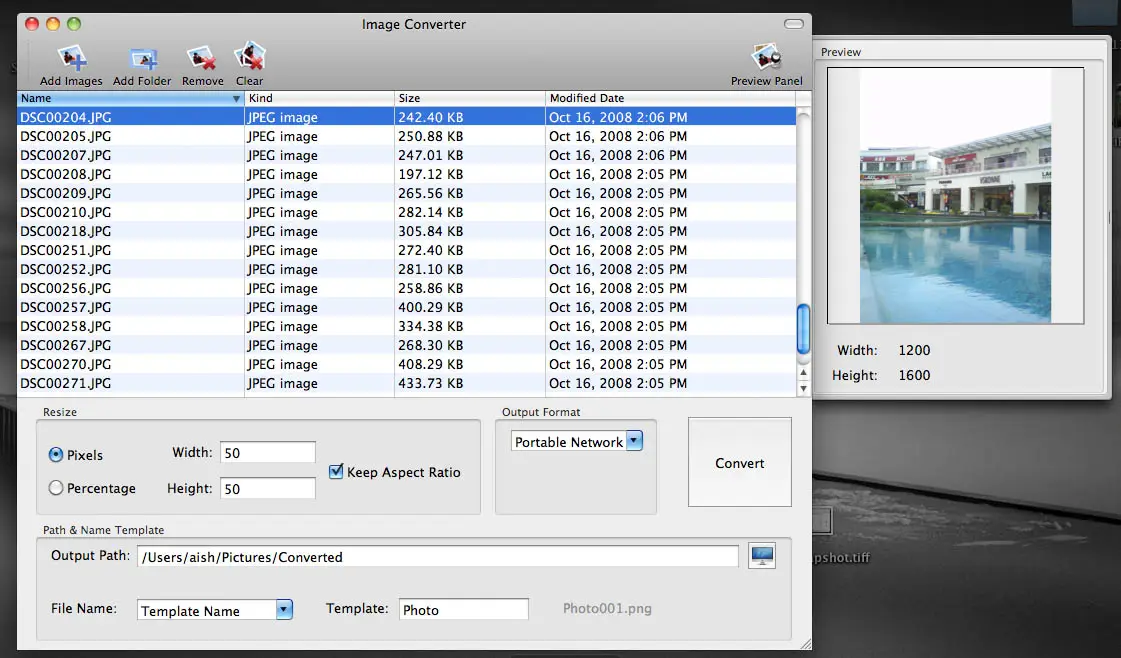The height and width of the screenshot is (658, 1121).
Task: Select the DSC00207.JPG row
Action: coord(406,155)
